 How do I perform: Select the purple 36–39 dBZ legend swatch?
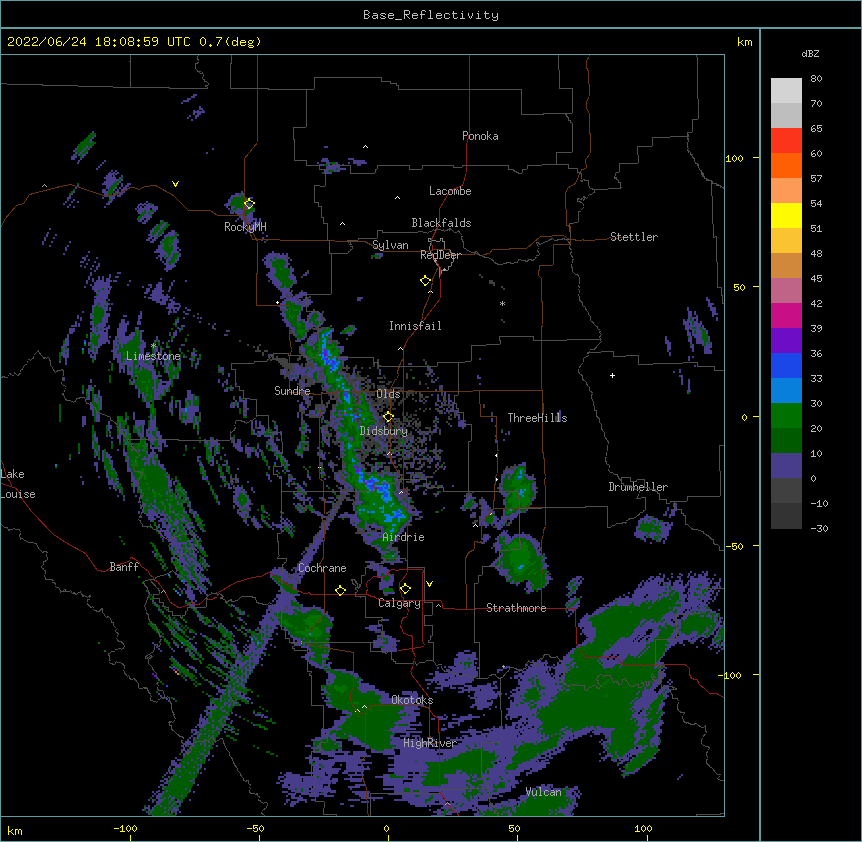click(x=786, y=341)
